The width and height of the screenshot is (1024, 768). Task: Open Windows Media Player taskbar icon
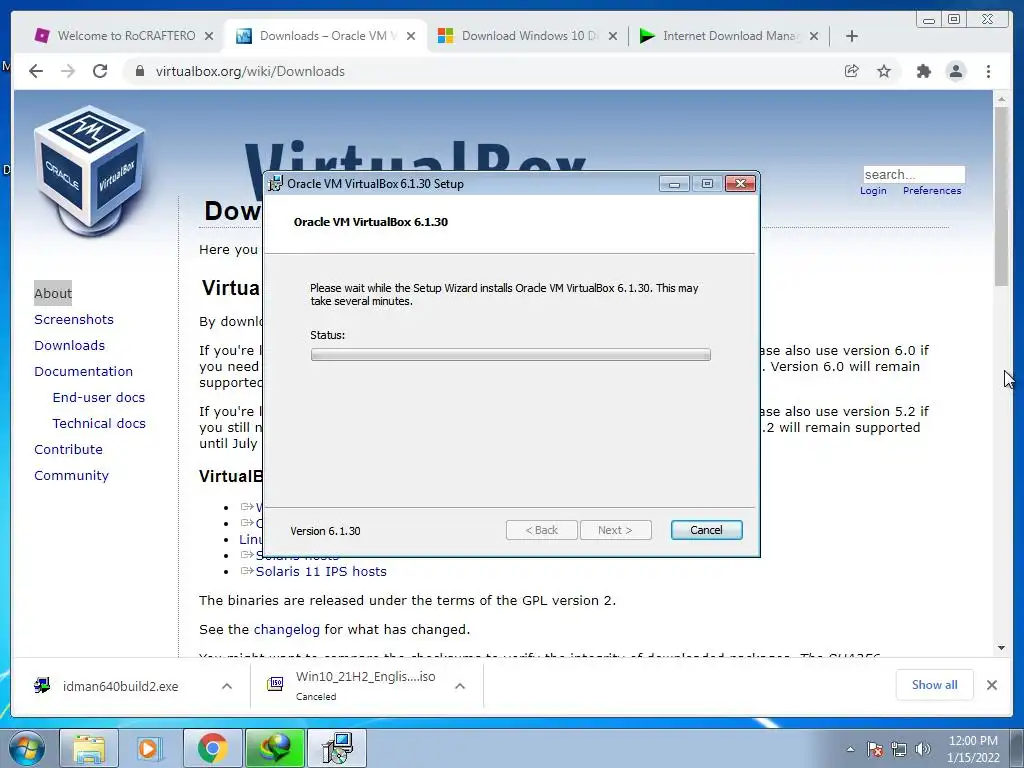pos(149,748)
